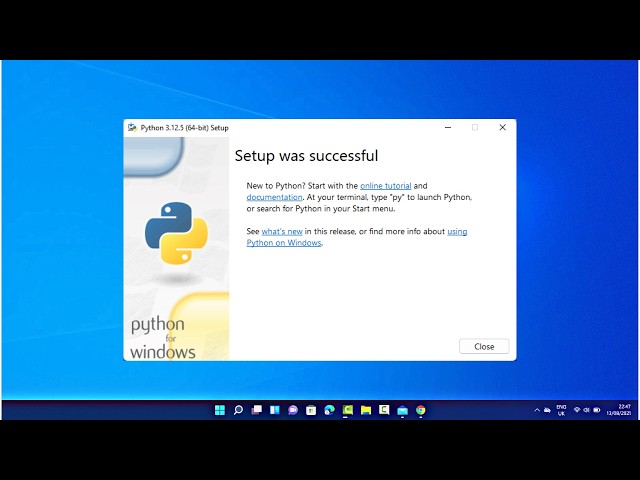Open the green Camtasia app on taskbar
This screenshot has height=480, width=640.
tap(348, 410)
